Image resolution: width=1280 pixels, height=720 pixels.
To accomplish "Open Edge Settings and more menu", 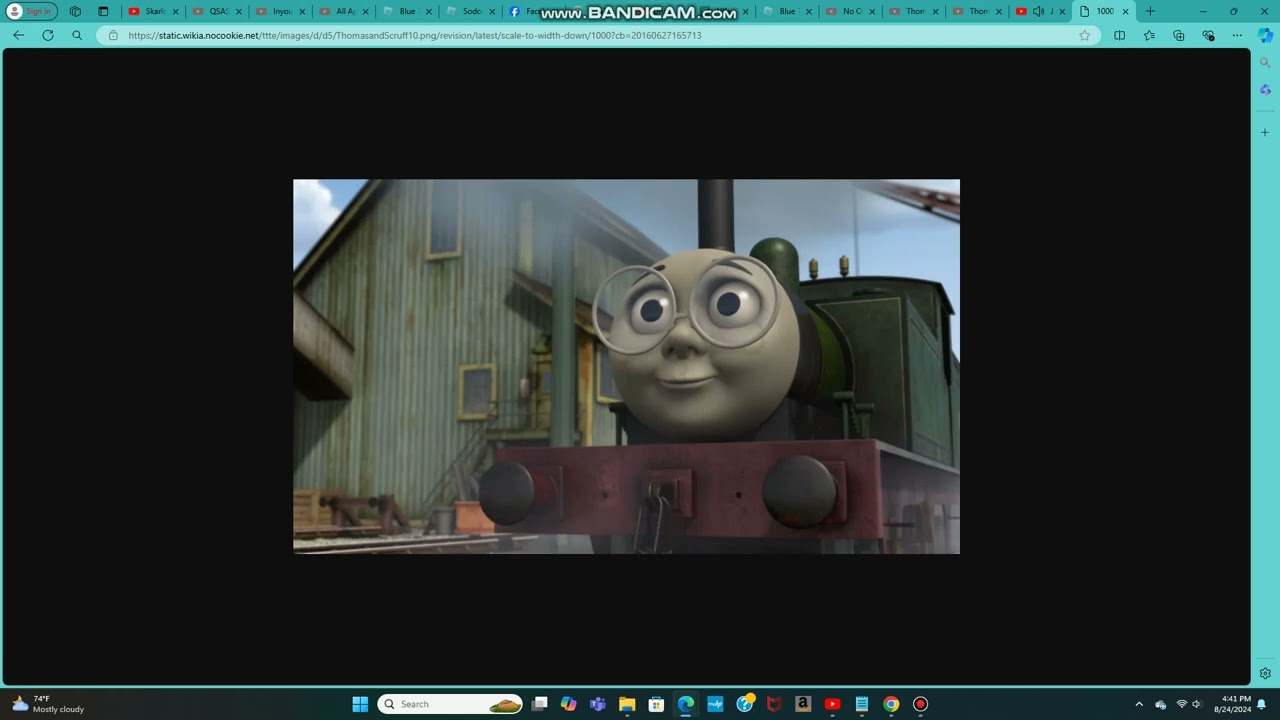I will tap(1237, 35).
